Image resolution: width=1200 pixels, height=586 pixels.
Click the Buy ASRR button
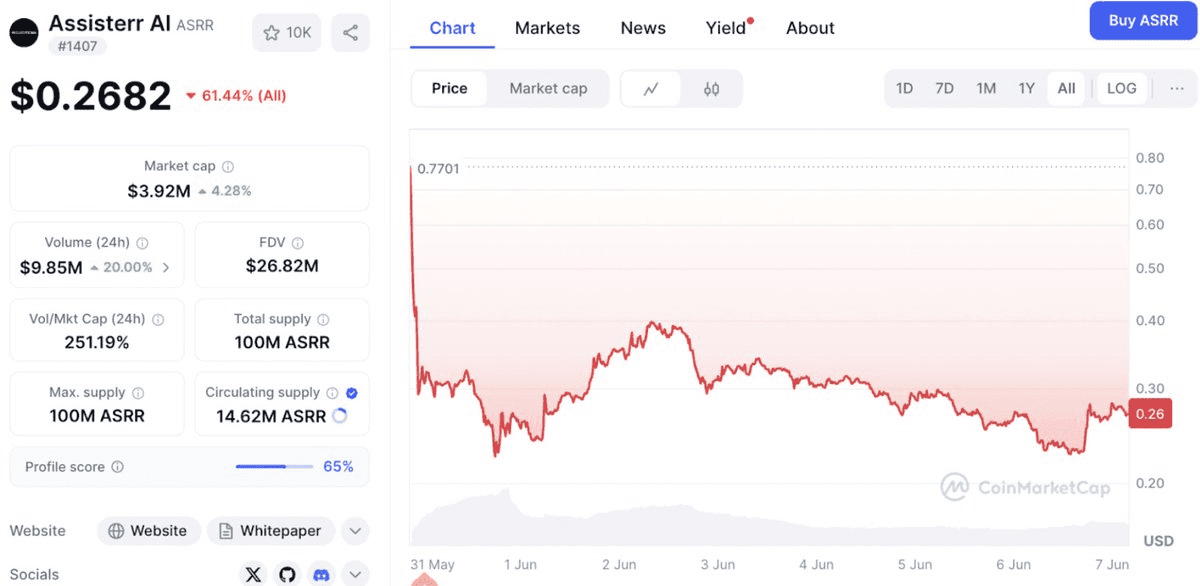tap(1143, 21)
